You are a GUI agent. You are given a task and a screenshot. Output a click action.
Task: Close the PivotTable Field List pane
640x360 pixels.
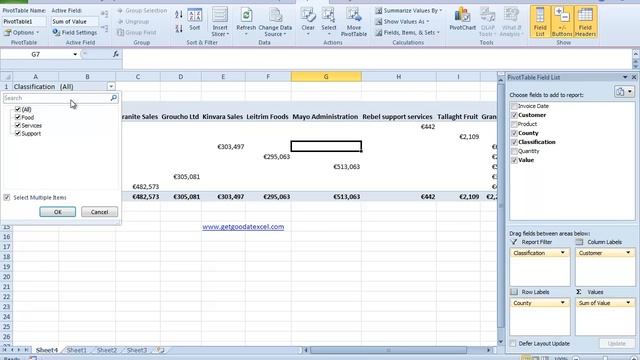(634, 77)
